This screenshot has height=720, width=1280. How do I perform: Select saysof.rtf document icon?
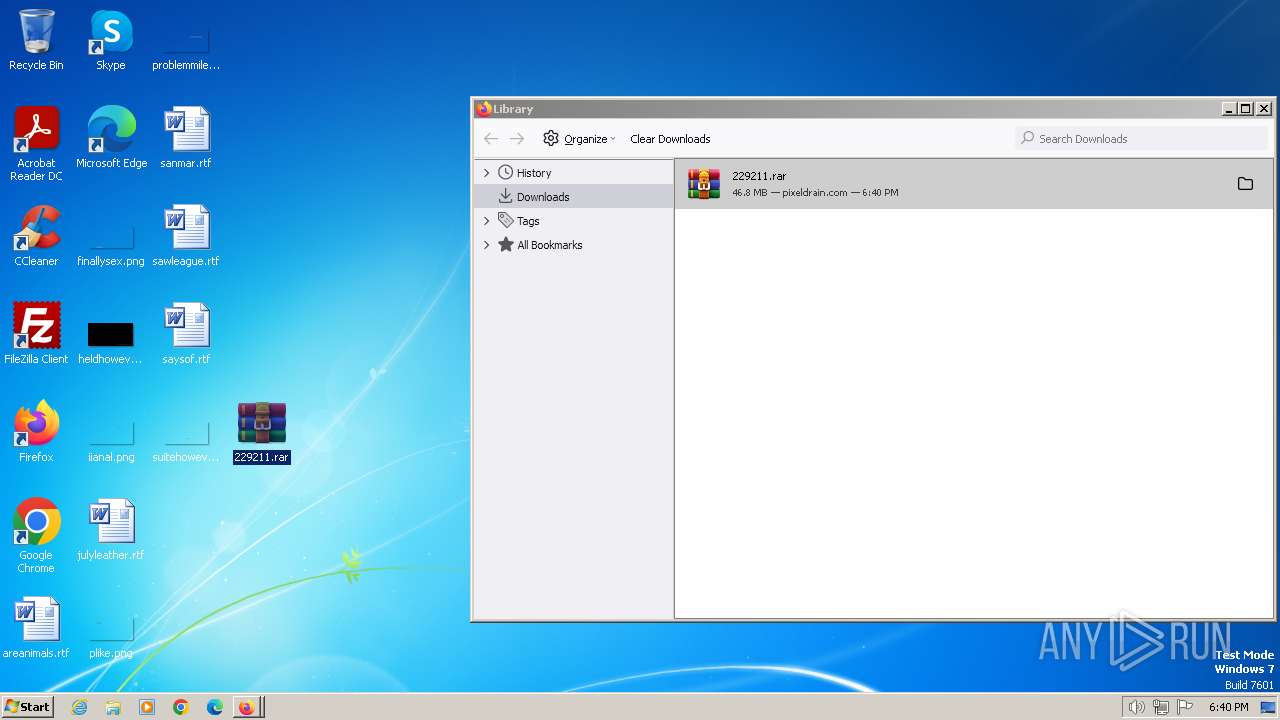[186, 333]
